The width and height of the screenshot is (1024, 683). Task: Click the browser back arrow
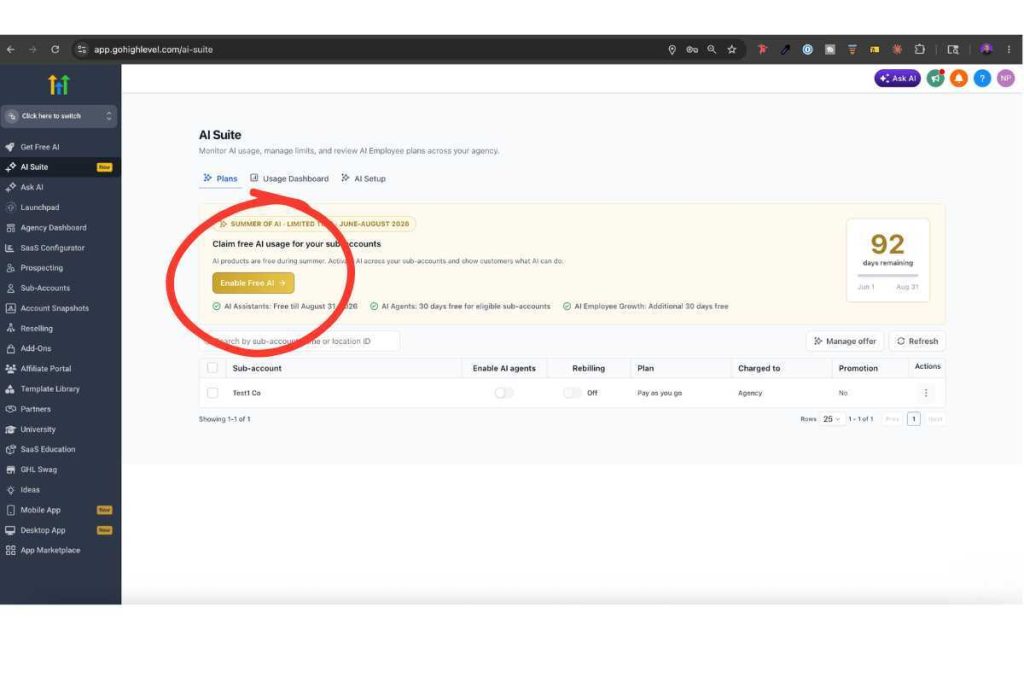tap(11, 50)
